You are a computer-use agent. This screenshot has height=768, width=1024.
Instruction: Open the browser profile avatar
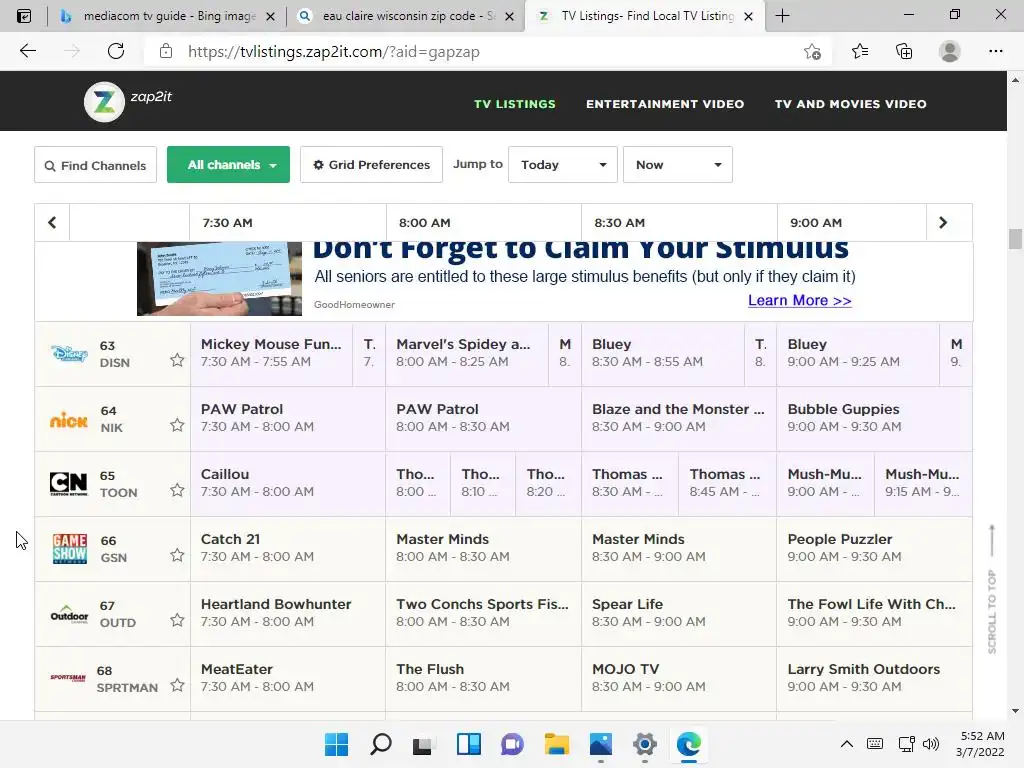[x=950, y=51]
